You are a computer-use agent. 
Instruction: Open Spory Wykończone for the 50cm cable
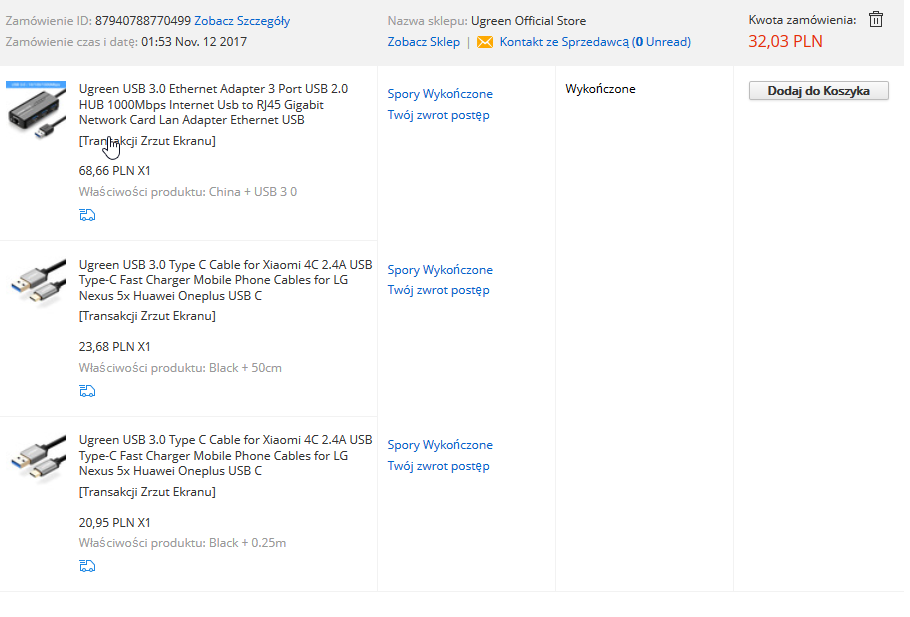pyautogui.click(x=440, y=270)
